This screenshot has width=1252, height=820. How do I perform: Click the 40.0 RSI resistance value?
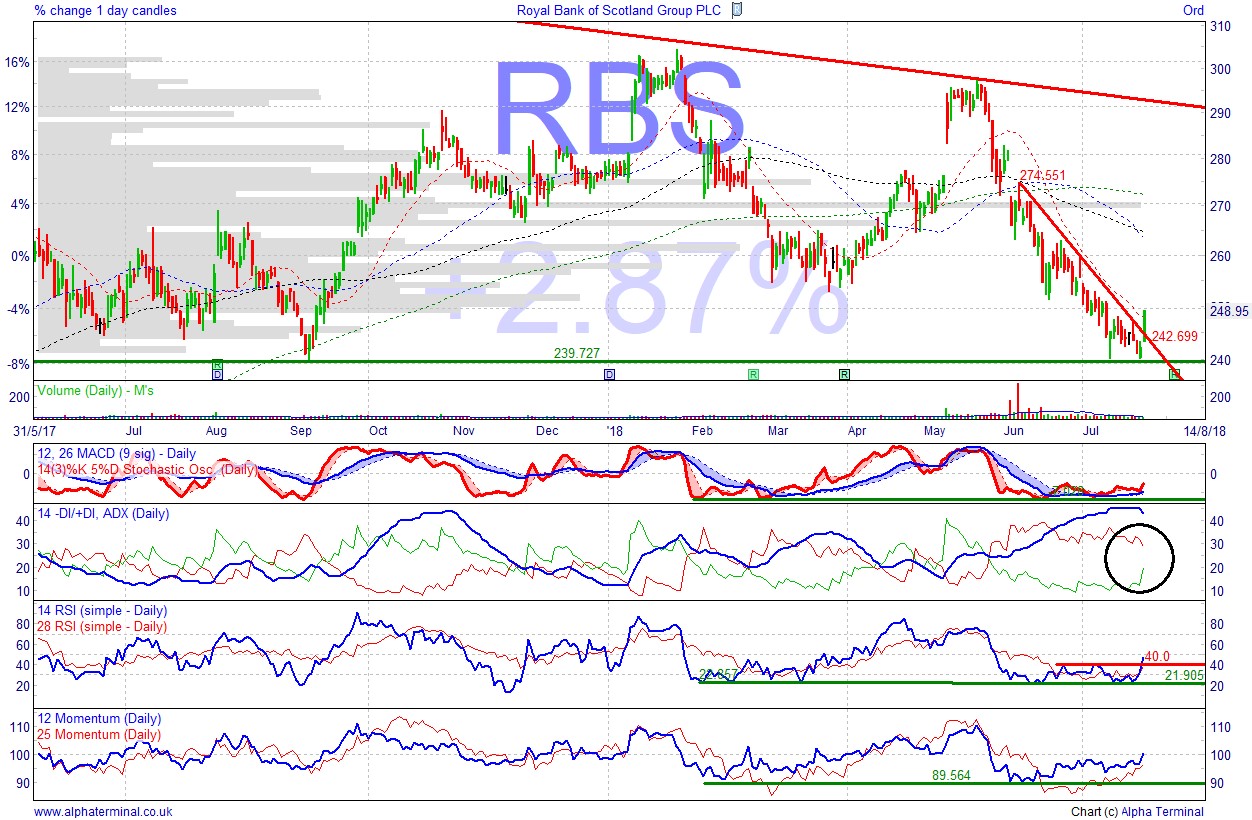1158,656
